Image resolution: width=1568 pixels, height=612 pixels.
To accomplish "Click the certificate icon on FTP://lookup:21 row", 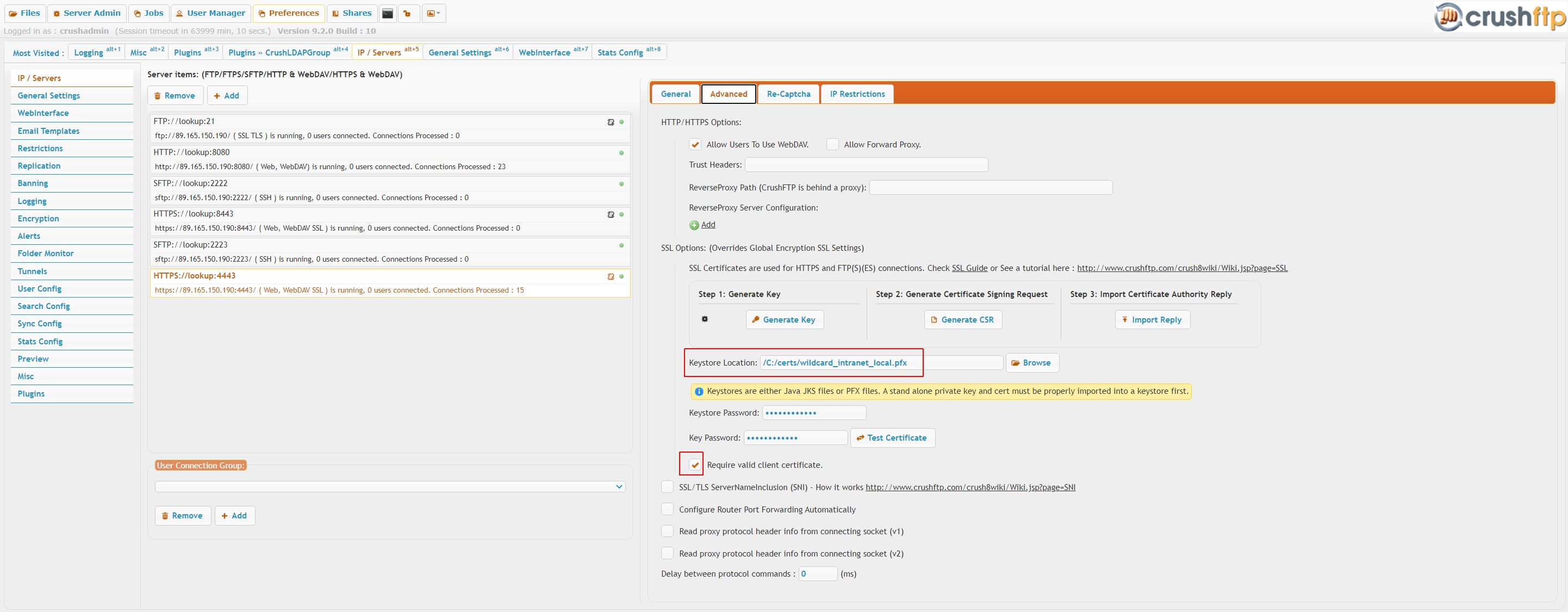I will coord(611,122).
